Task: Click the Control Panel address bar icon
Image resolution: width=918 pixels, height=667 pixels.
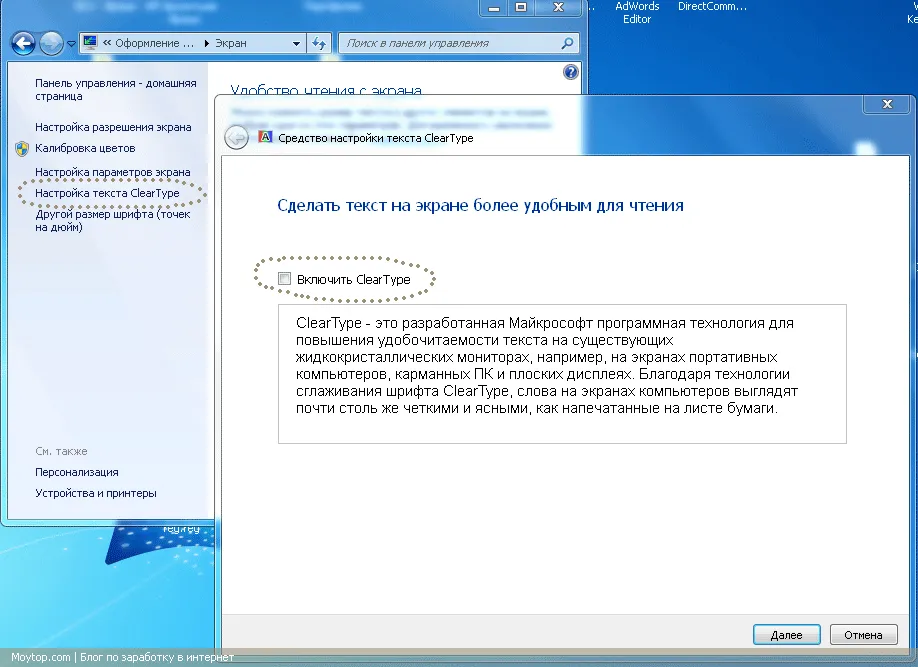Action: tap(90, 42)
